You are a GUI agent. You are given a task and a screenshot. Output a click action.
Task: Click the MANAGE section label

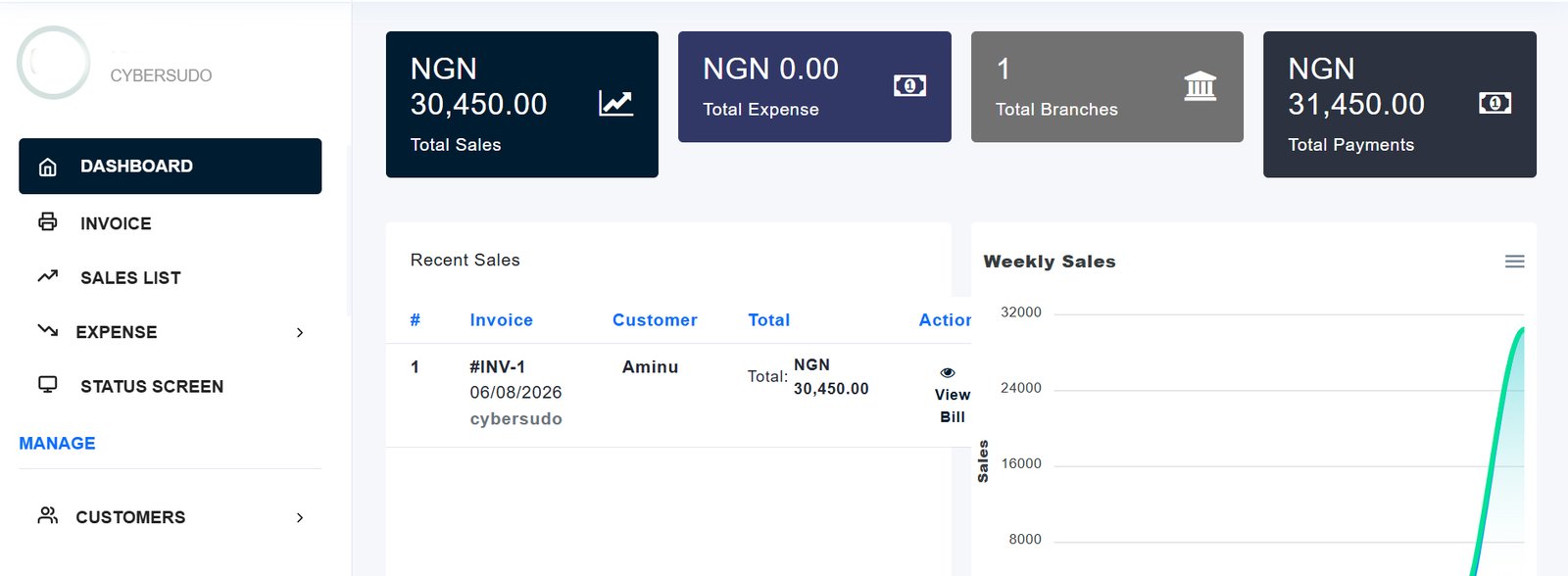click(57, 444)
